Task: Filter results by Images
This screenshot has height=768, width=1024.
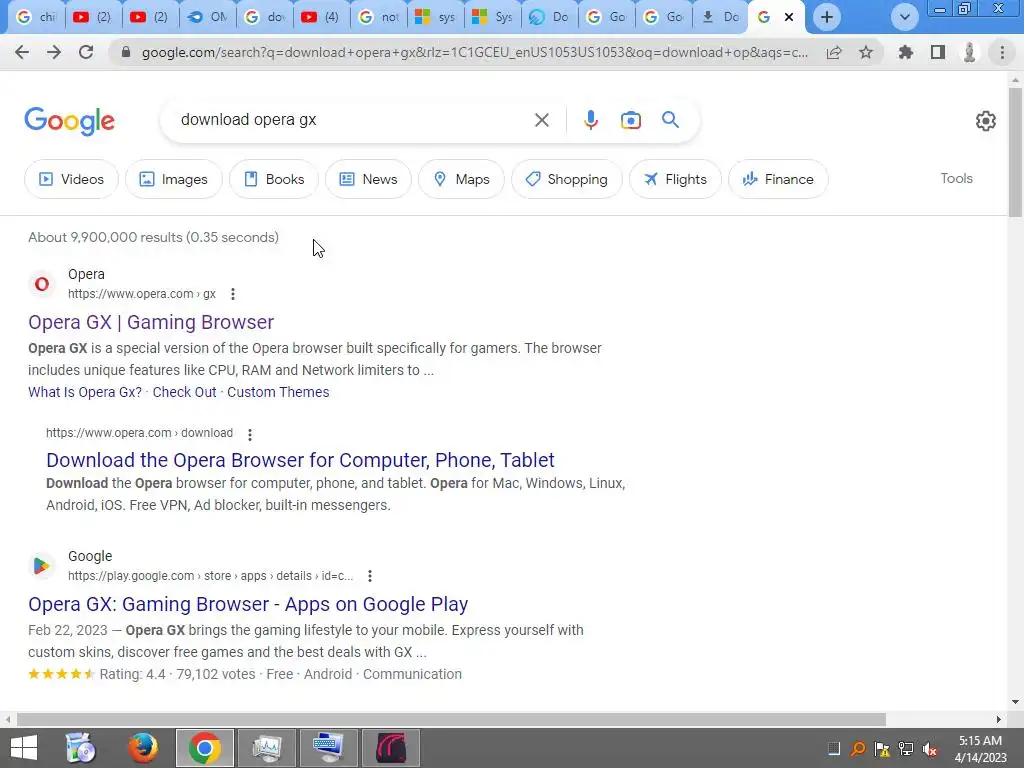Action: coord(174,179)
